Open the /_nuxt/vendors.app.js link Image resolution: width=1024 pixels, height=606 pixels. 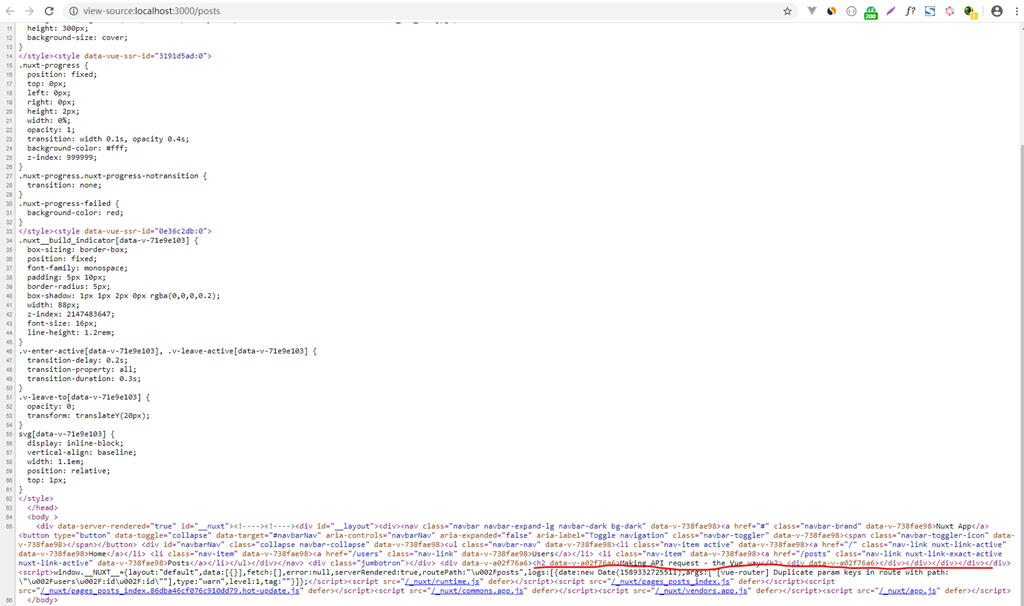[702, 590]
